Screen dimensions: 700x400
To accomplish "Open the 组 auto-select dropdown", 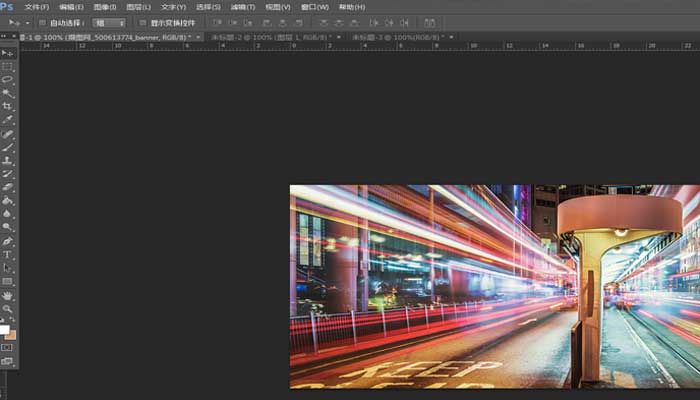I will click(x=109, y=22).
